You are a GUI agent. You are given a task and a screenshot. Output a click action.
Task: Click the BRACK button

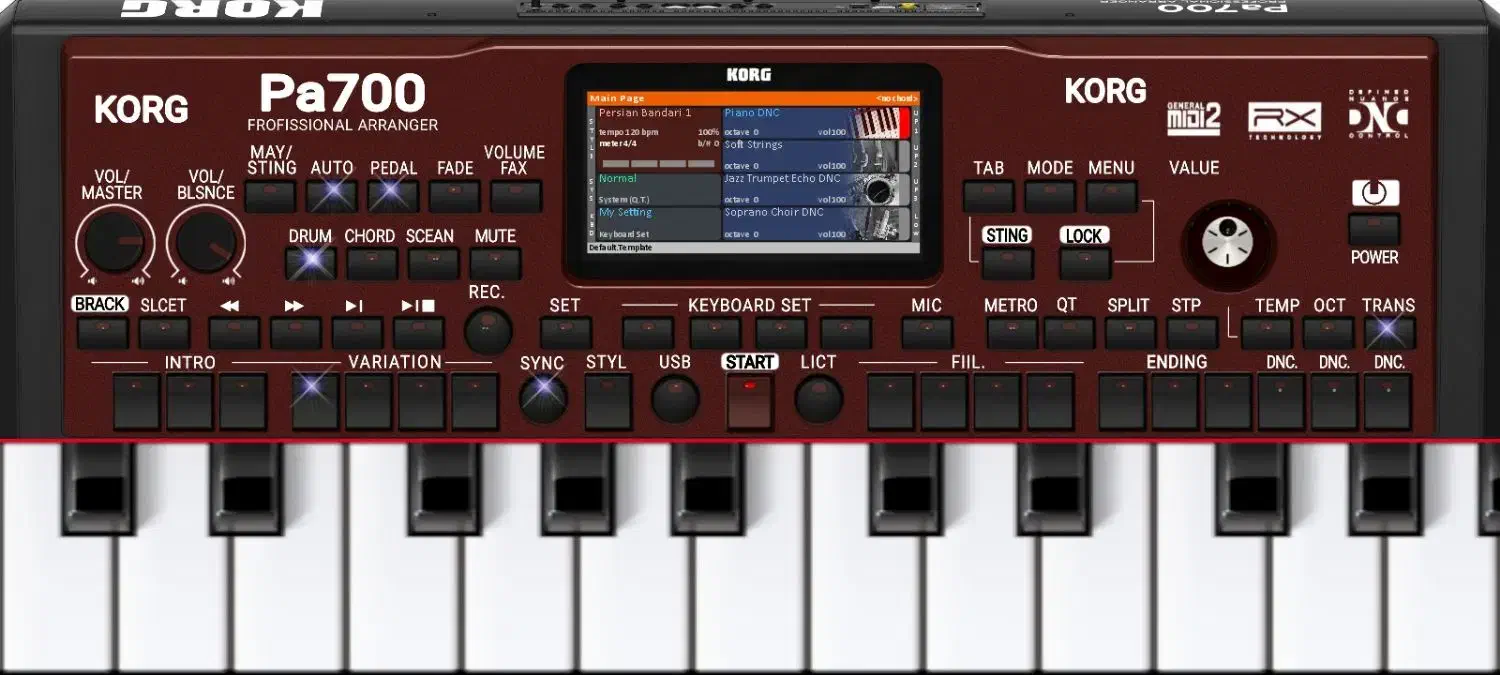point(101,333)
